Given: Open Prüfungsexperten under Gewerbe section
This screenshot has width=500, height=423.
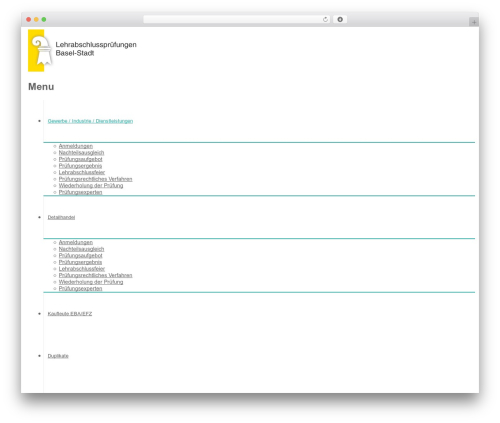Looking at the screenshot, I should 80,192.
